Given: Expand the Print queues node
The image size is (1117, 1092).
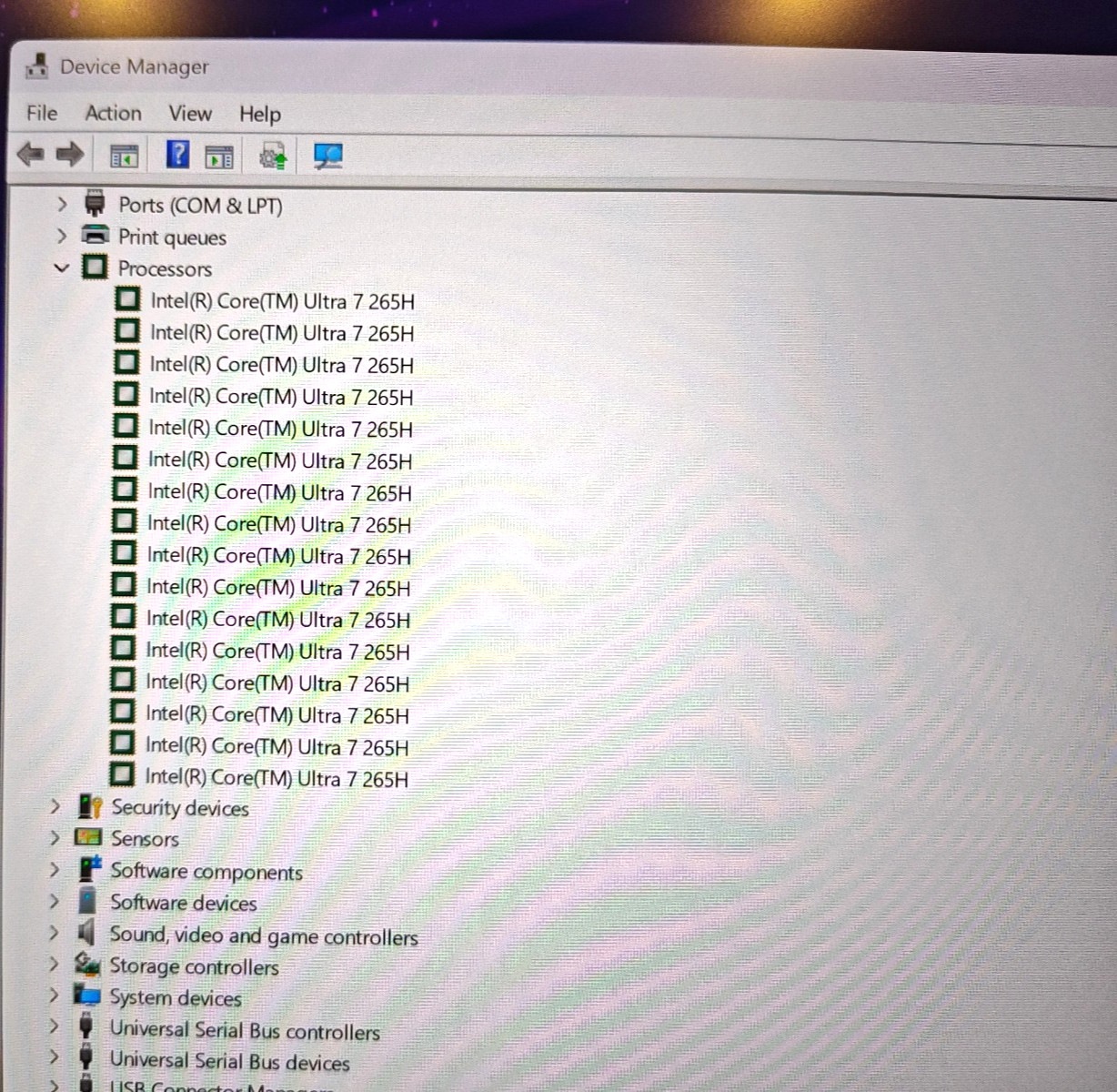Looking at the screenshot, I should click(x=61, y=236).
